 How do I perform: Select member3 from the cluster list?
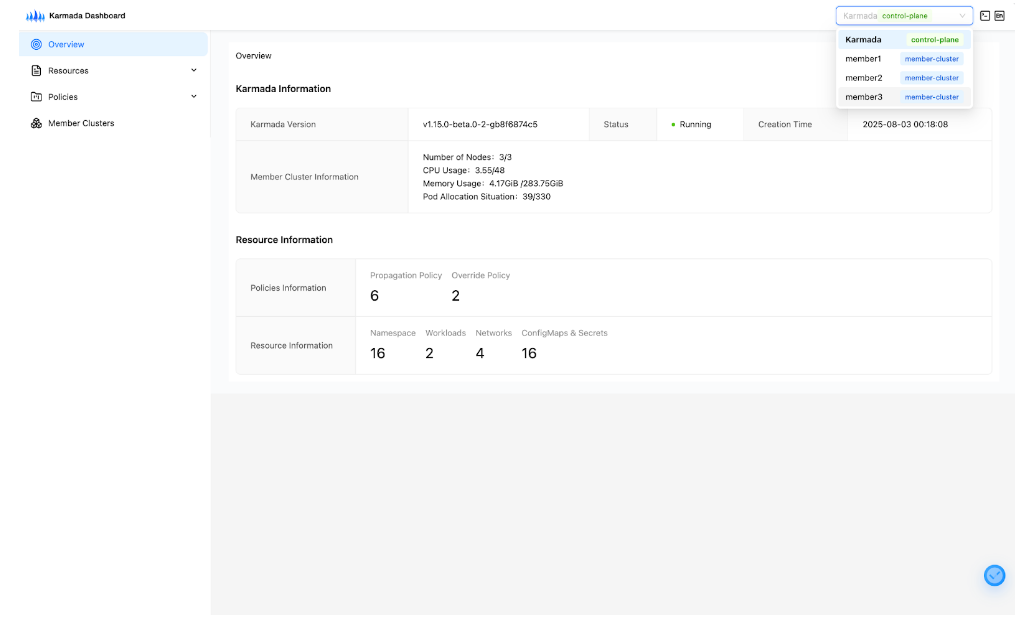point(899,96)
